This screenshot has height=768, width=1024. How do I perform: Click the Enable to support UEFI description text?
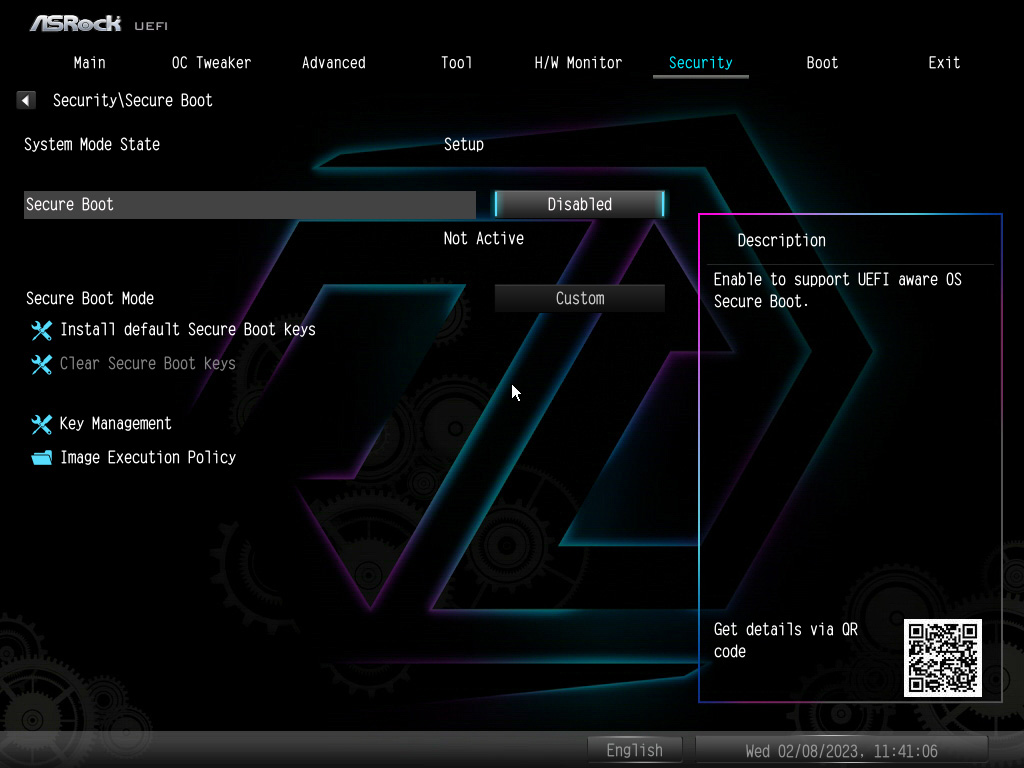837,290
